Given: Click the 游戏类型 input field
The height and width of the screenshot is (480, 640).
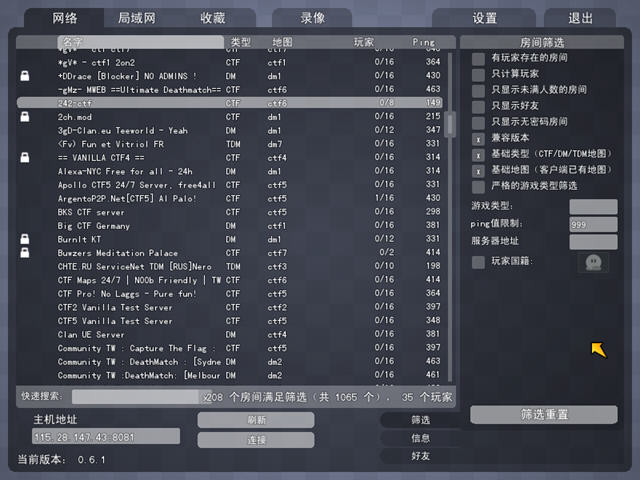Looking at the screenshot, I should tap(593, 207).
